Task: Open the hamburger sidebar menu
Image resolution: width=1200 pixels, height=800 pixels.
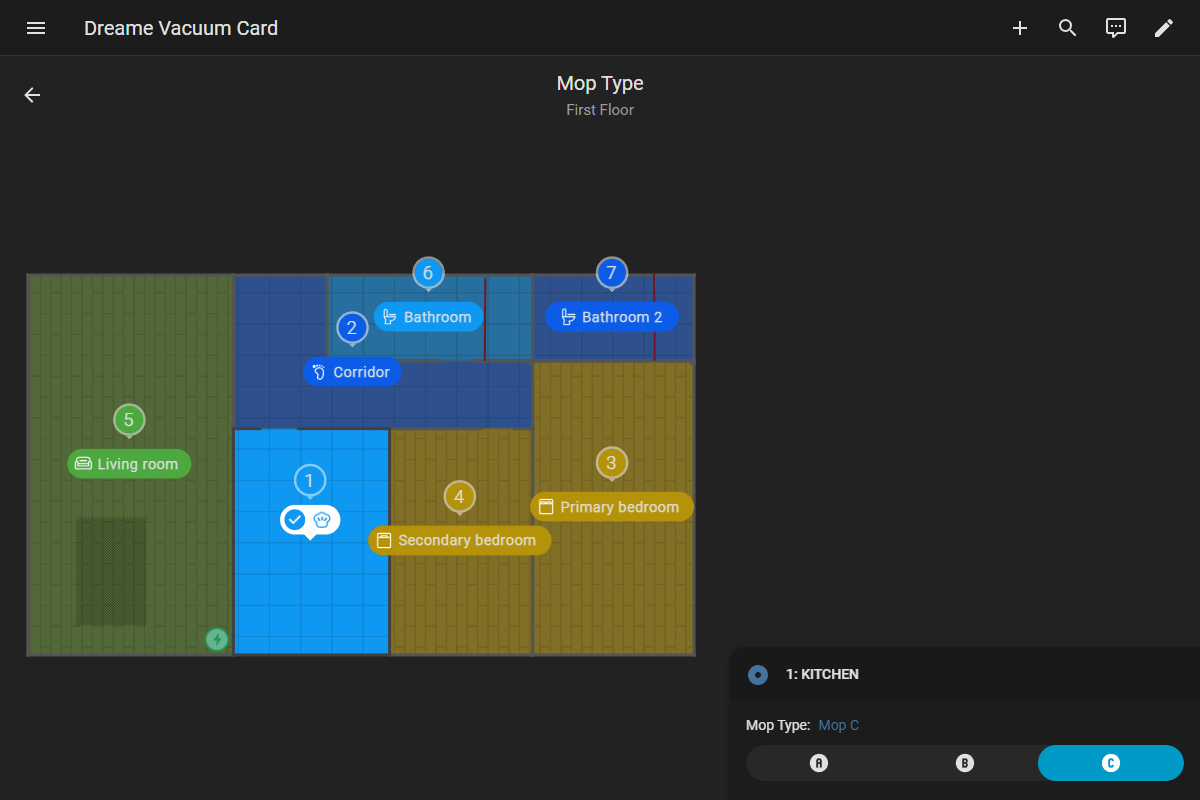Action: point(36,28)
